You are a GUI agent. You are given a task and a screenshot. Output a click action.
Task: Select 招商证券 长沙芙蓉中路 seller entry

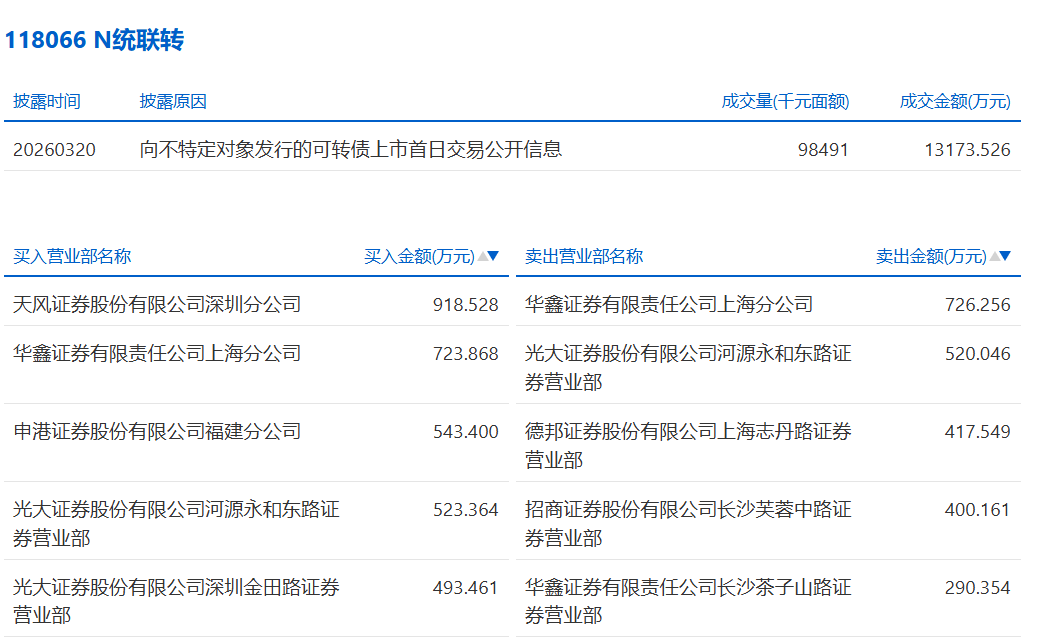(x=688, y=523)
